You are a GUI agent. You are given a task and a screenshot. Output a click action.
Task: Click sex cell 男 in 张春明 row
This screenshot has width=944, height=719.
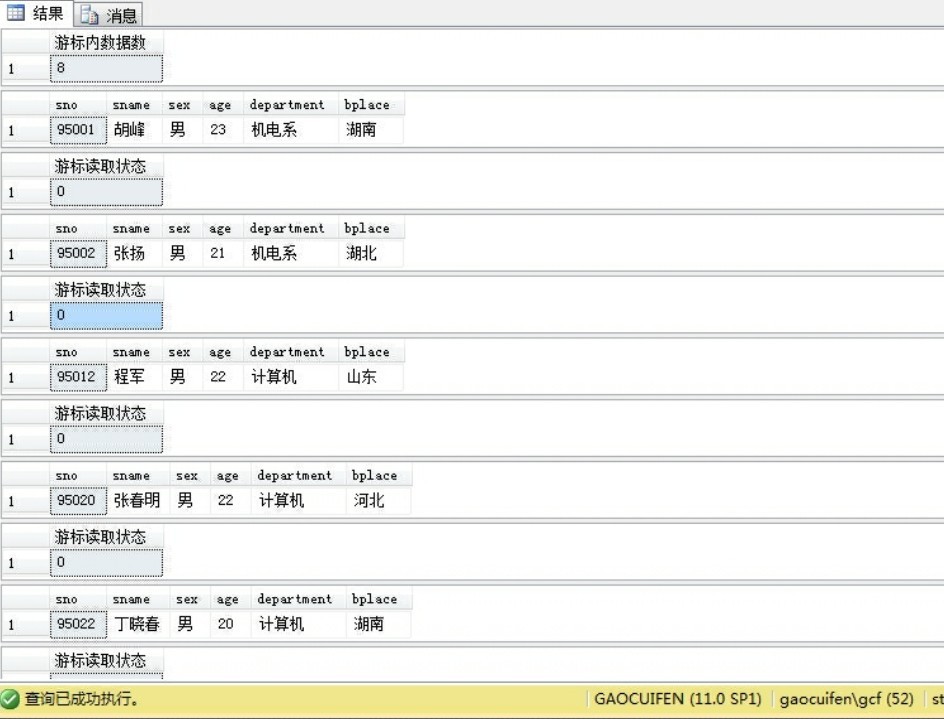[190, 500]
